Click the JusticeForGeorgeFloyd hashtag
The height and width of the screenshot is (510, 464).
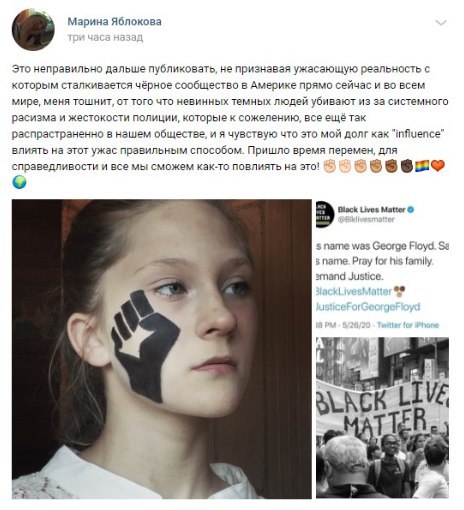[368, 306]
